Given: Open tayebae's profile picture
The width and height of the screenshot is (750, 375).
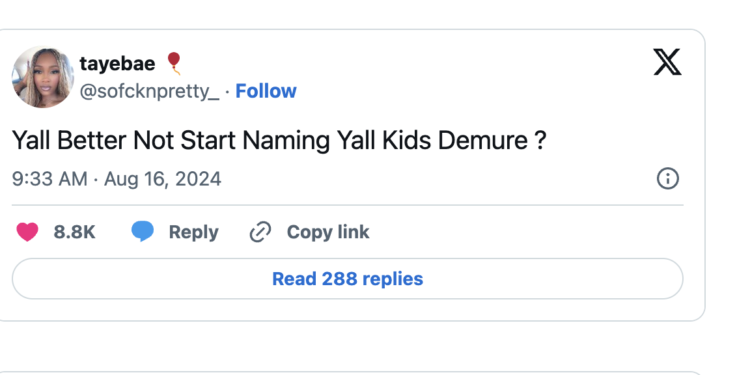Looking at the screenshot, I should click(43, 77).
